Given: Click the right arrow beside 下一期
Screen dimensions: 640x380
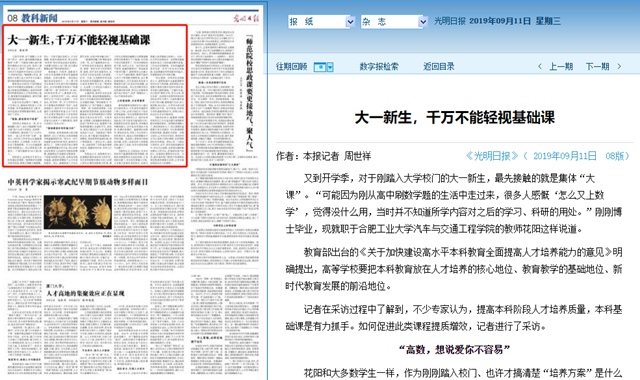Looking at the screenshot, I should tap(619, 67).
